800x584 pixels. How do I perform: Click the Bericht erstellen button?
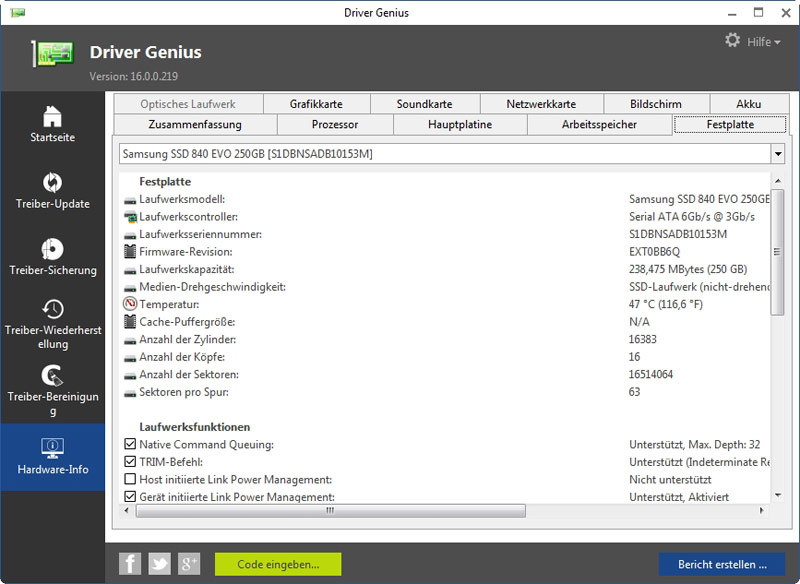722,564
